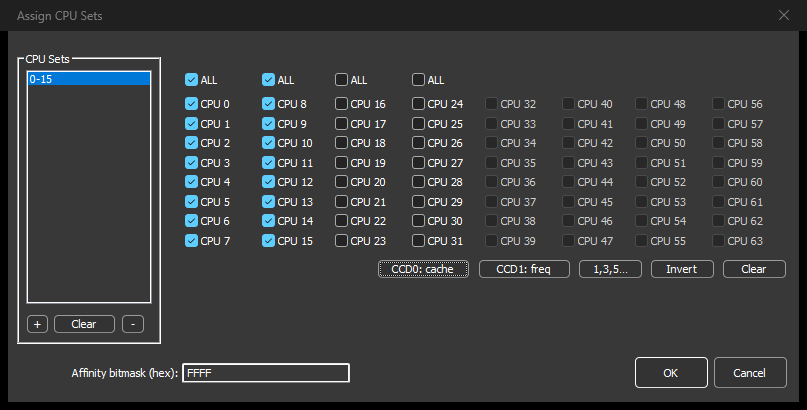
Task: Uncheck CPU 6 checkbox
Action: (191, 221)
